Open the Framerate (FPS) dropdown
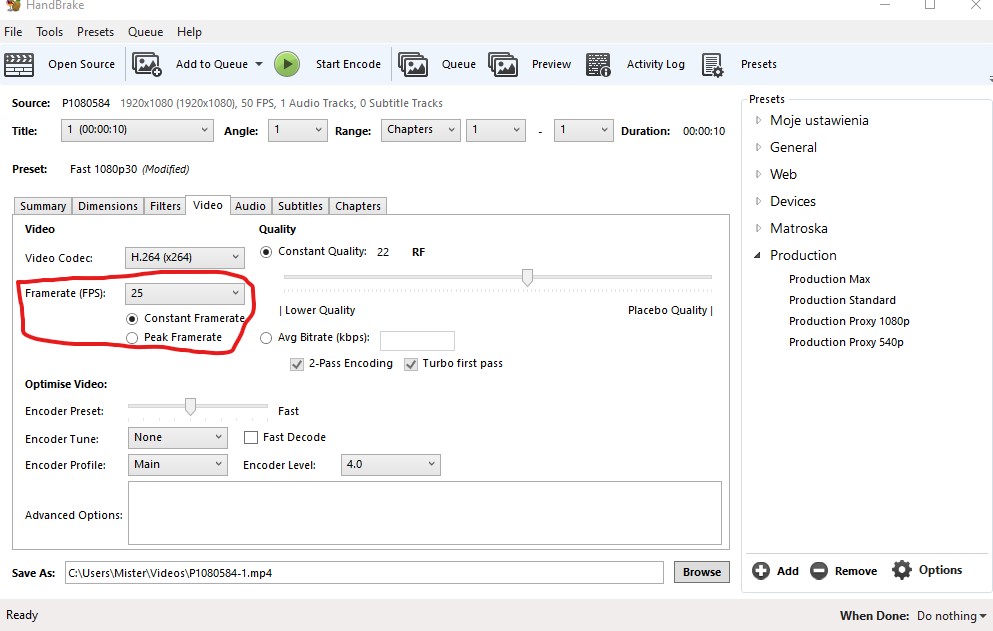 184,293
